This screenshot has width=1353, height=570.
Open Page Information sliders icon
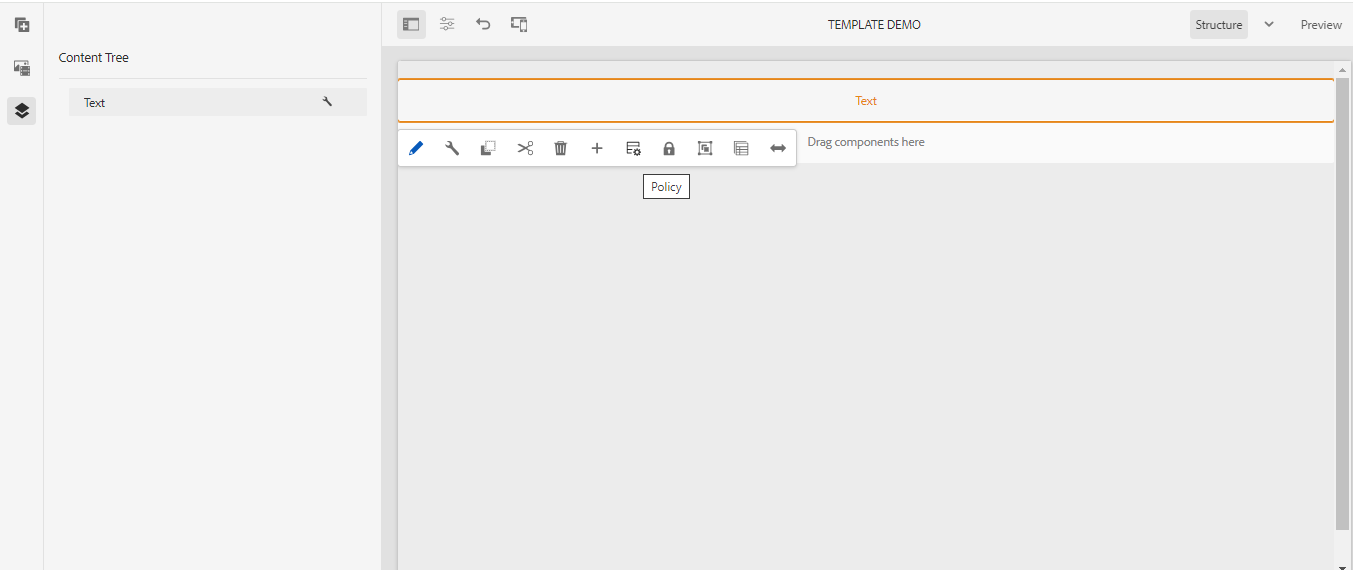[447, 24]
